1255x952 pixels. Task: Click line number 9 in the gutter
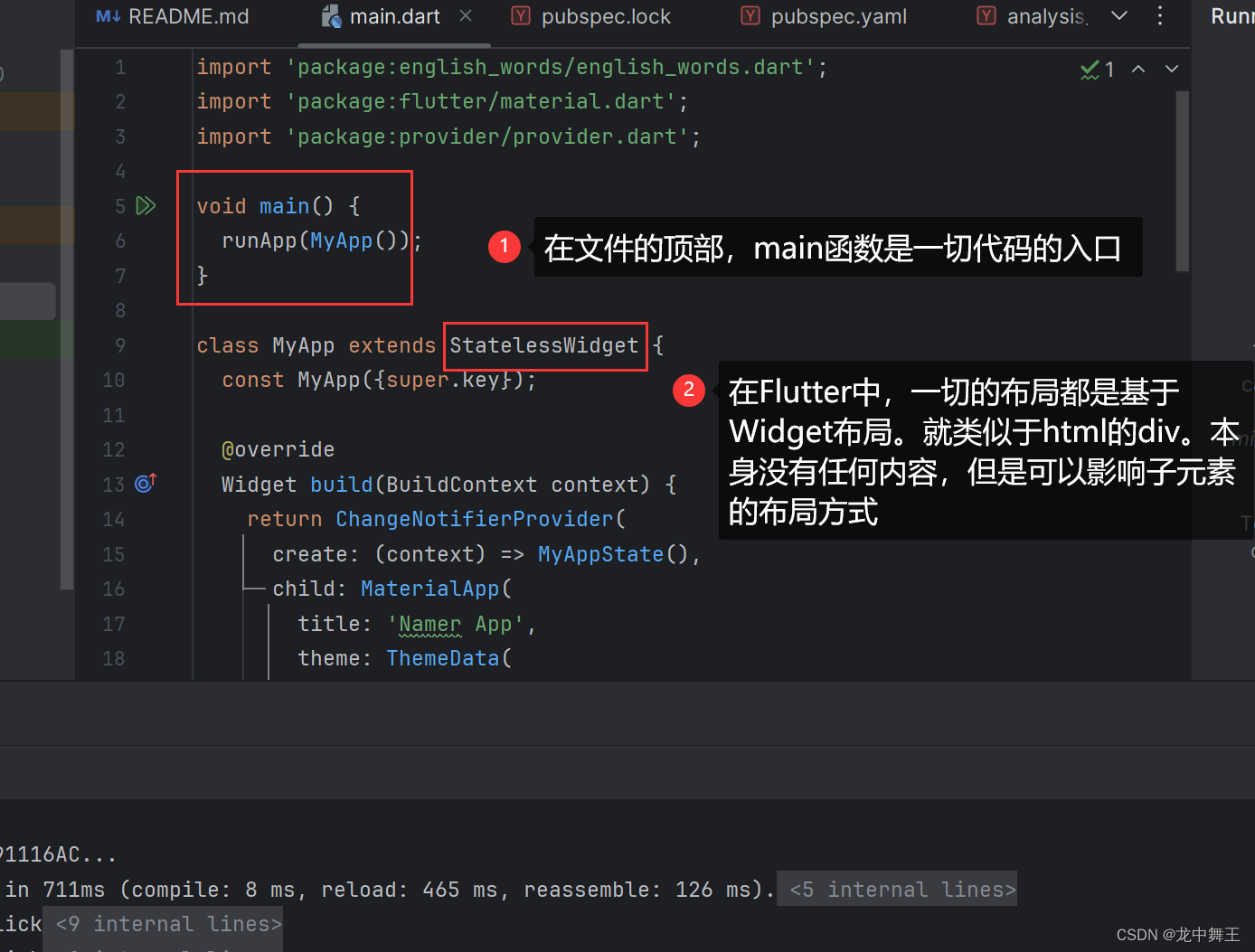click(x=120, y=345)
